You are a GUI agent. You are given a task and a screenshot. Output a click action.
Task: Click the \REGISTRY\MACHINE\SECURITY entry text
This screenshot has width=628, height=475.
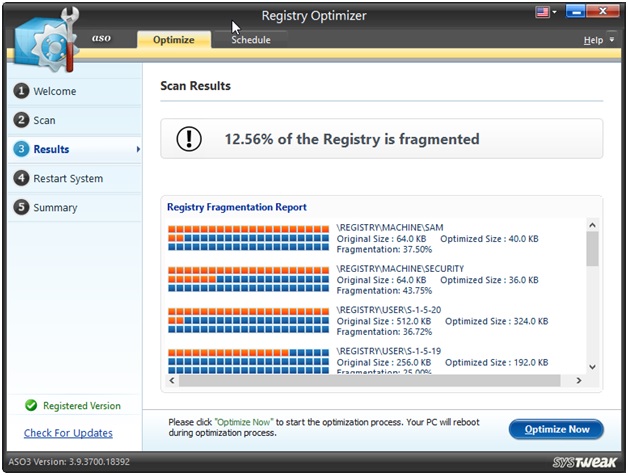[400, 269]
